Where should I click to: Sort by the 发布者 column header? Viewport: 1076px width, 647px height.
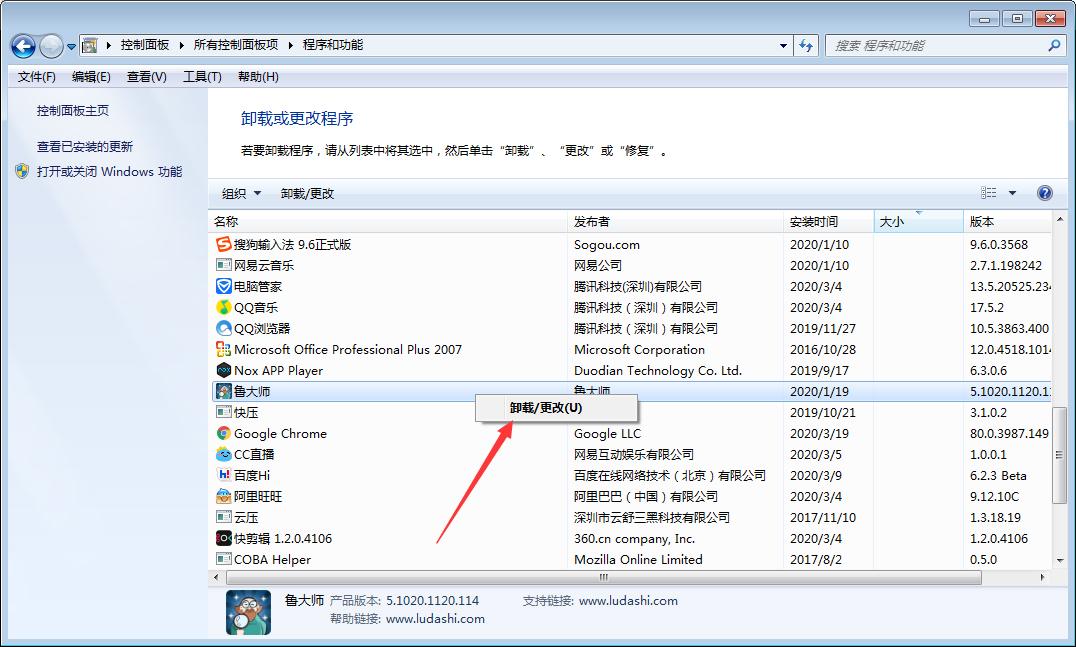coord(676,222)
